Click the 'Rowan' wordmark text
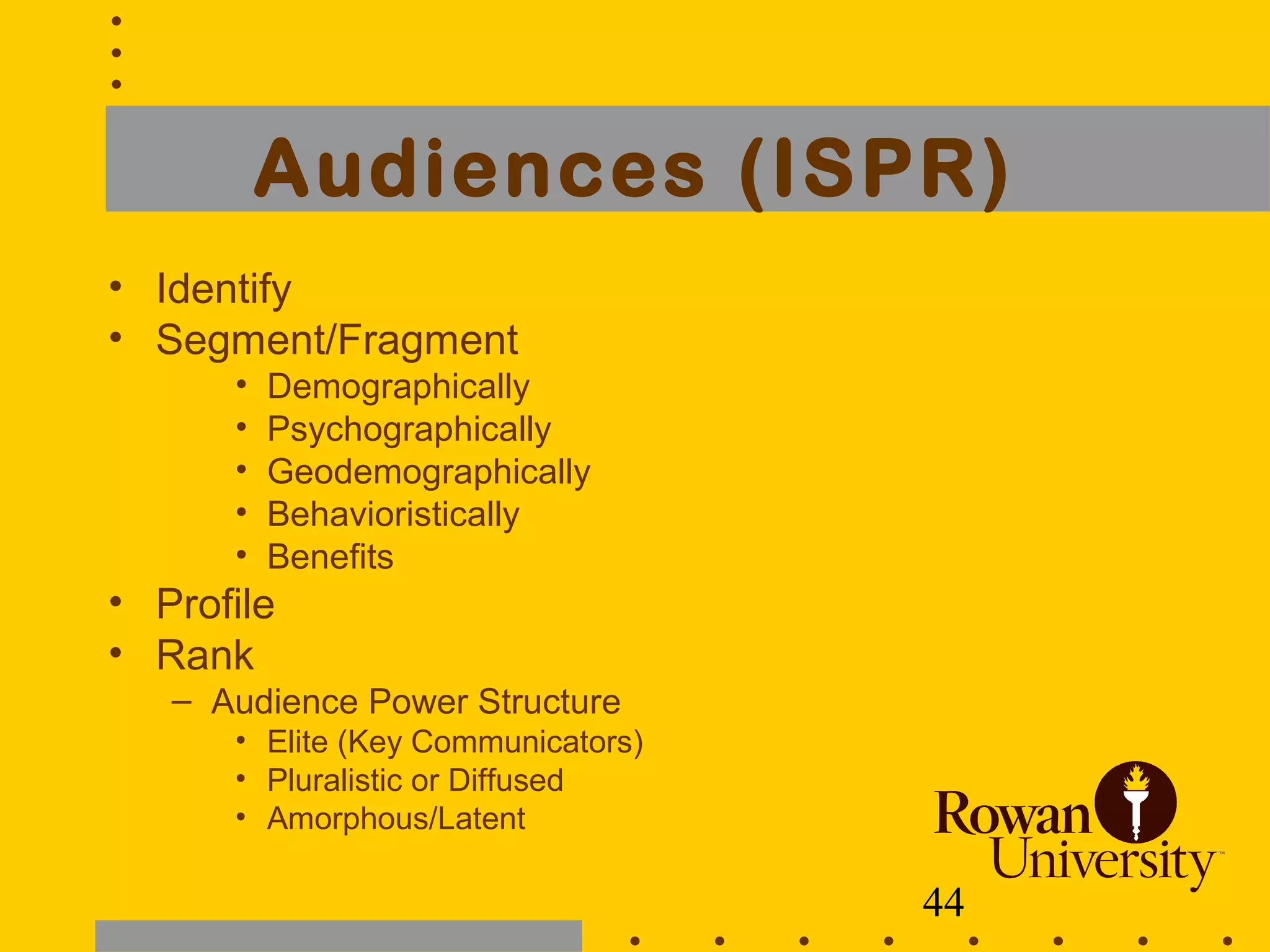 1012,813
